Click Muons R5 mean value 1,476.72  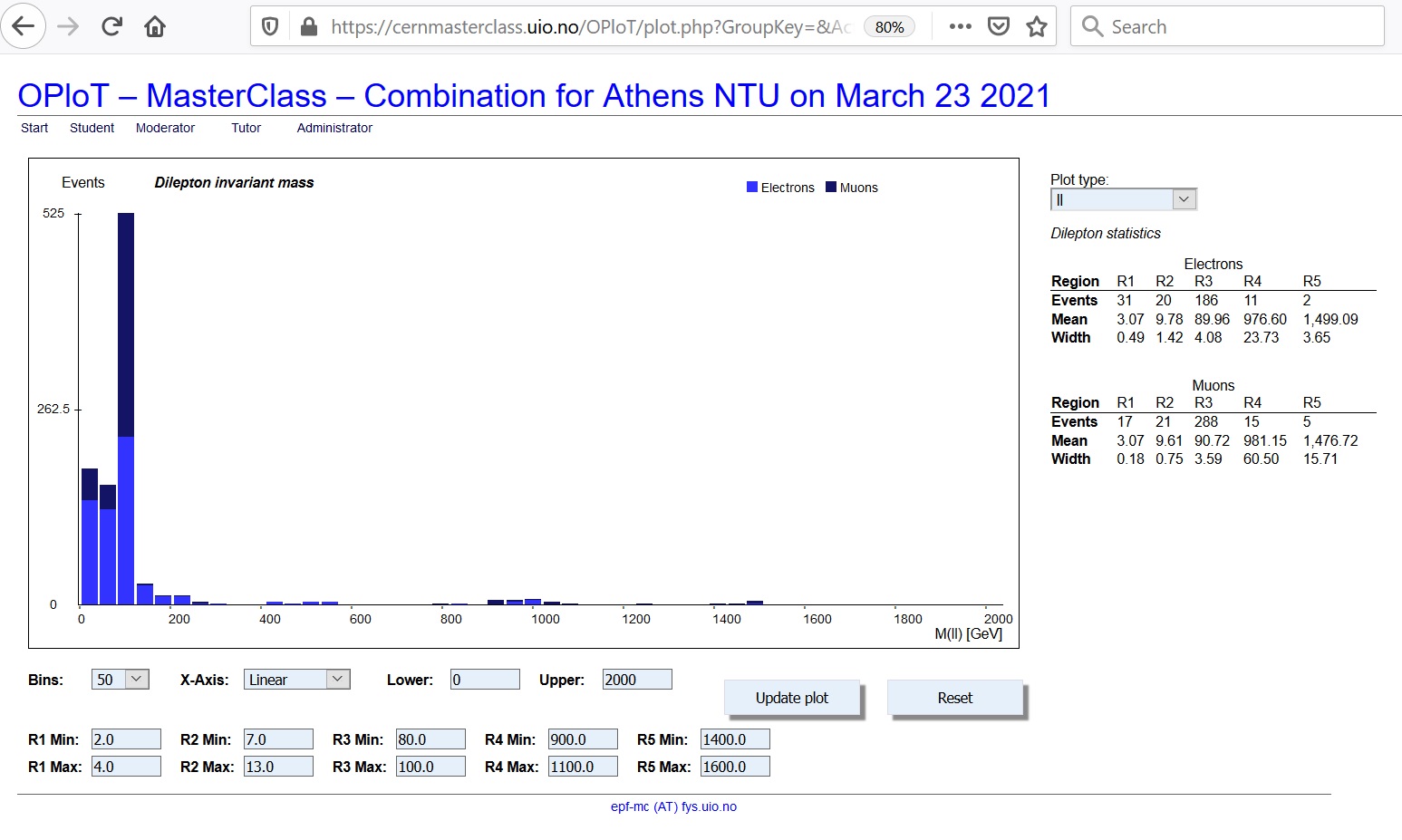tap(1330, 440)
